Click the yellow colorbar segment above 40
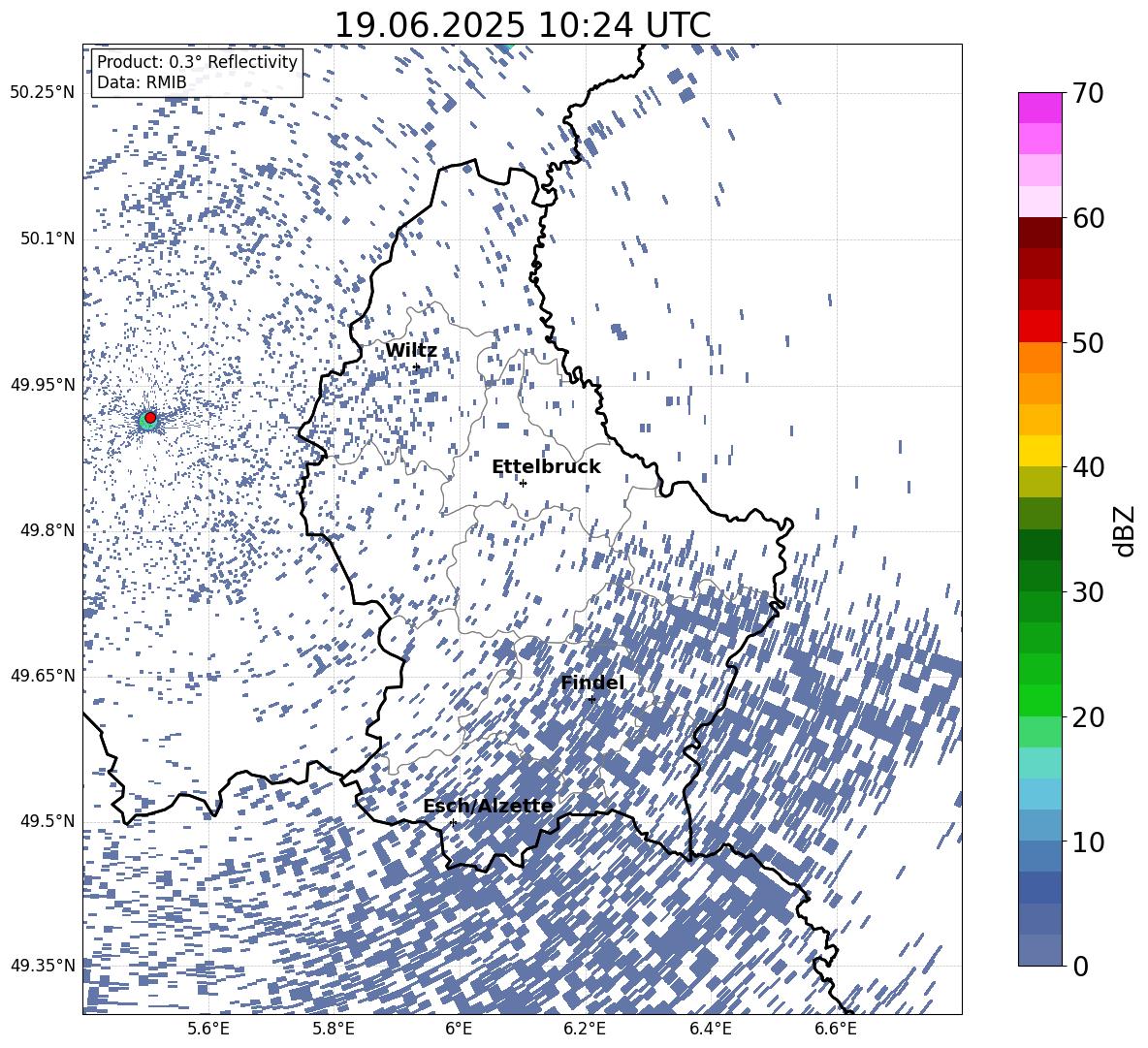The height and width of the screenshot is (1048, 1148). (x=1039, y=452)
